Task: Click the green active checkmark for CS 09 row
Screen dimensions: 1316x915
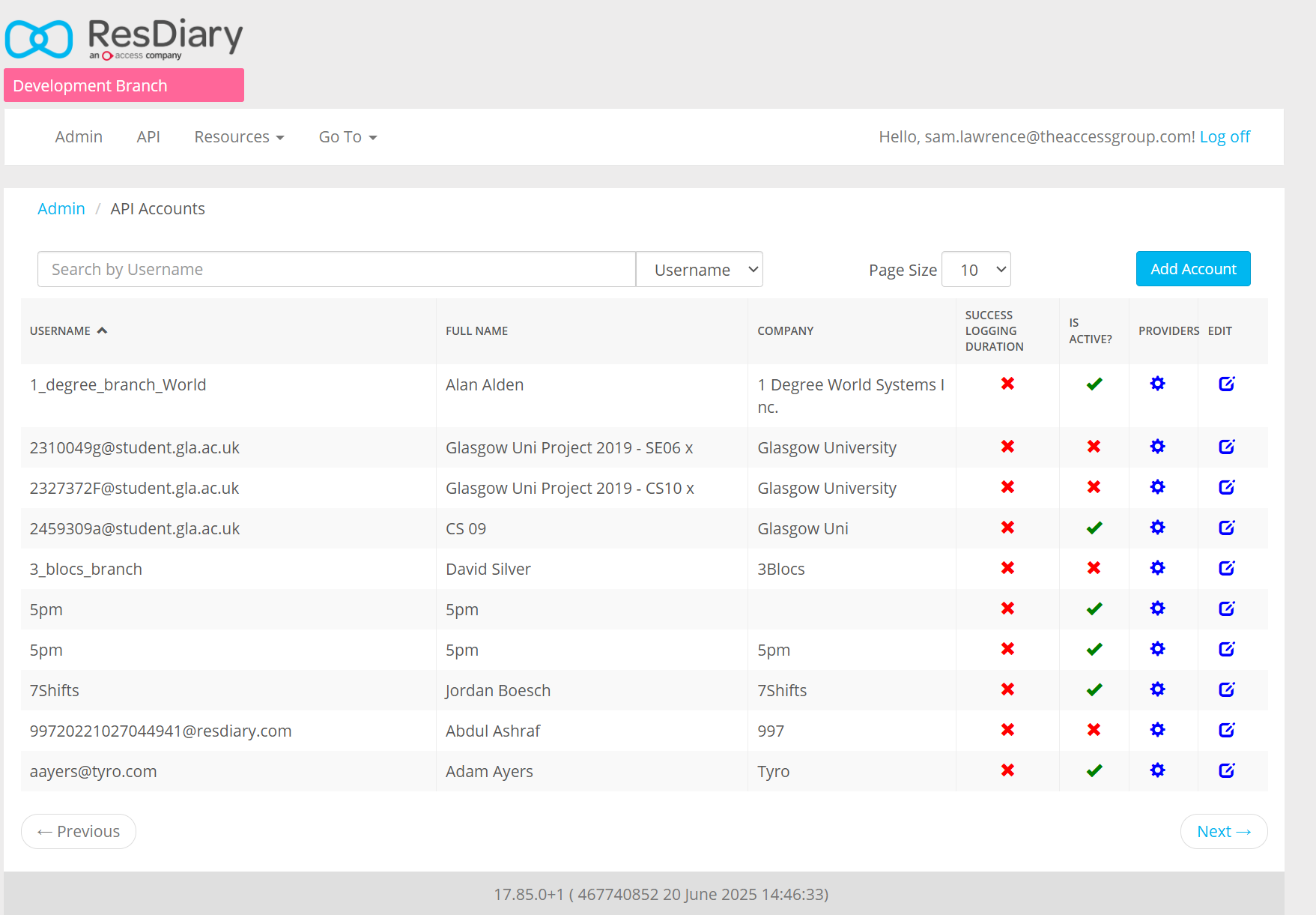Action: (1094, 528)
